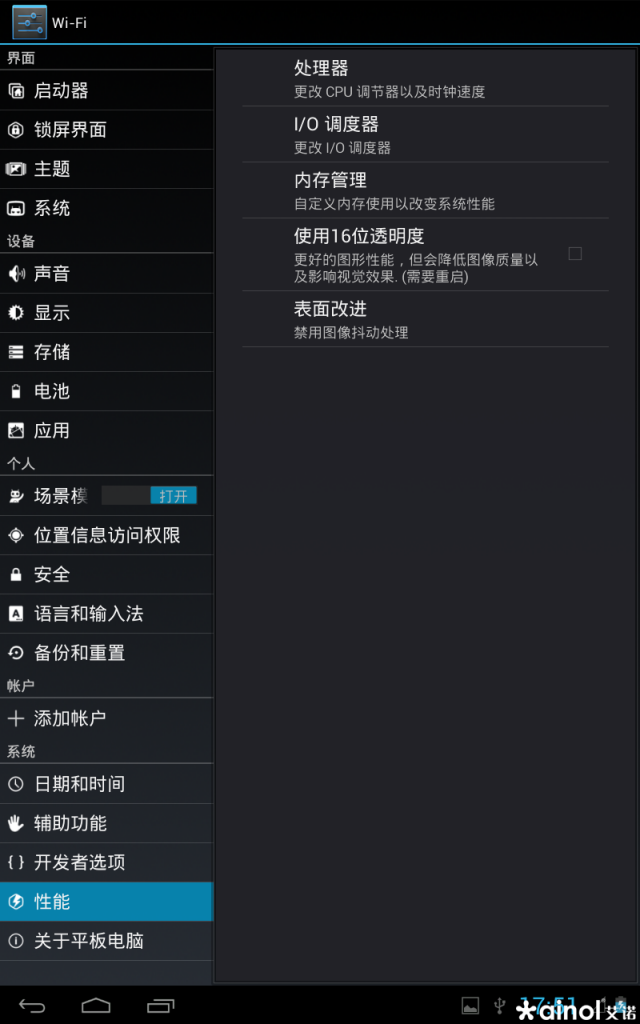Screen dimensions: 640x1024
Task: Open the hand icon for 辅助功能
Action: coord(16,823)
